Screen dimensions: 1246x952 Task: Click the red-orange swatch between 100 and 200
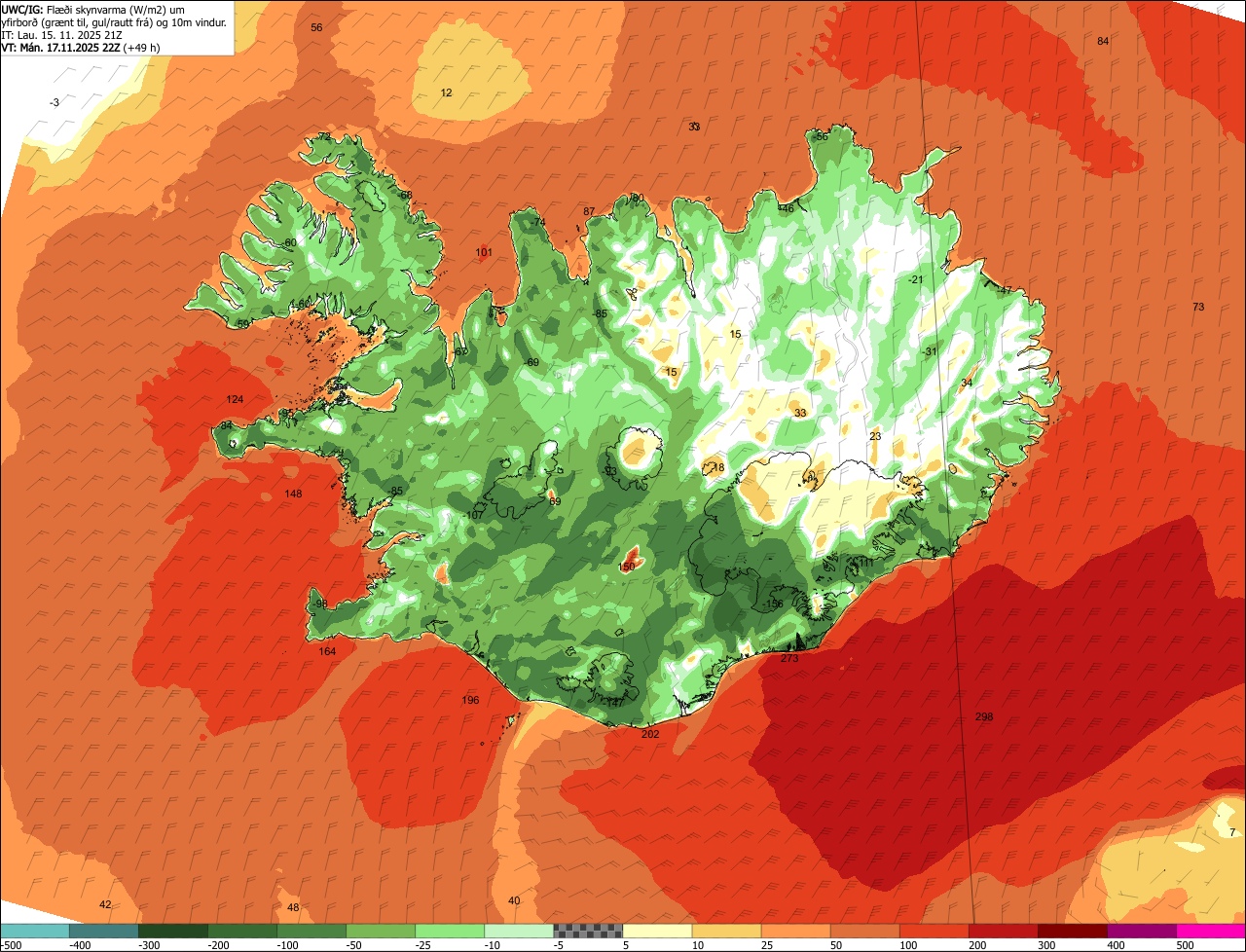pyautogui.click(x=934, y=931)
